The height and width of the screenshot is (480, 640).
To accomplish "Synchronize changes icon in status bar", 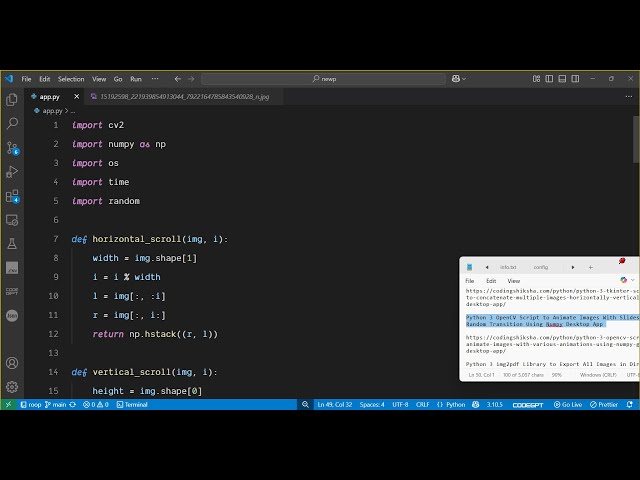I will [73, 404].
